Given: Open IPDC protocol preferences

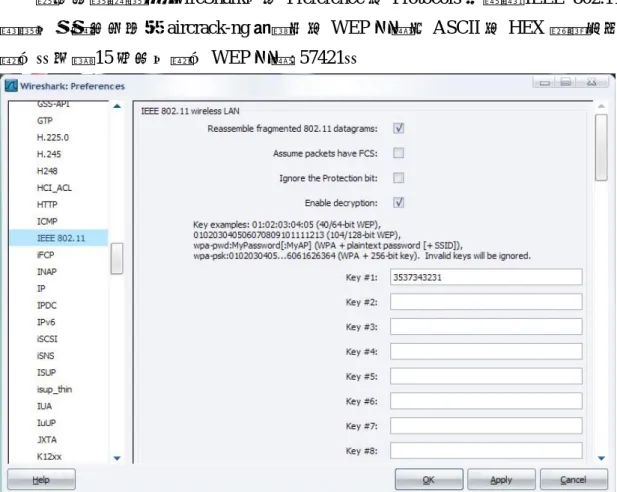Looking at the screenshot, I should pos(47,305).
